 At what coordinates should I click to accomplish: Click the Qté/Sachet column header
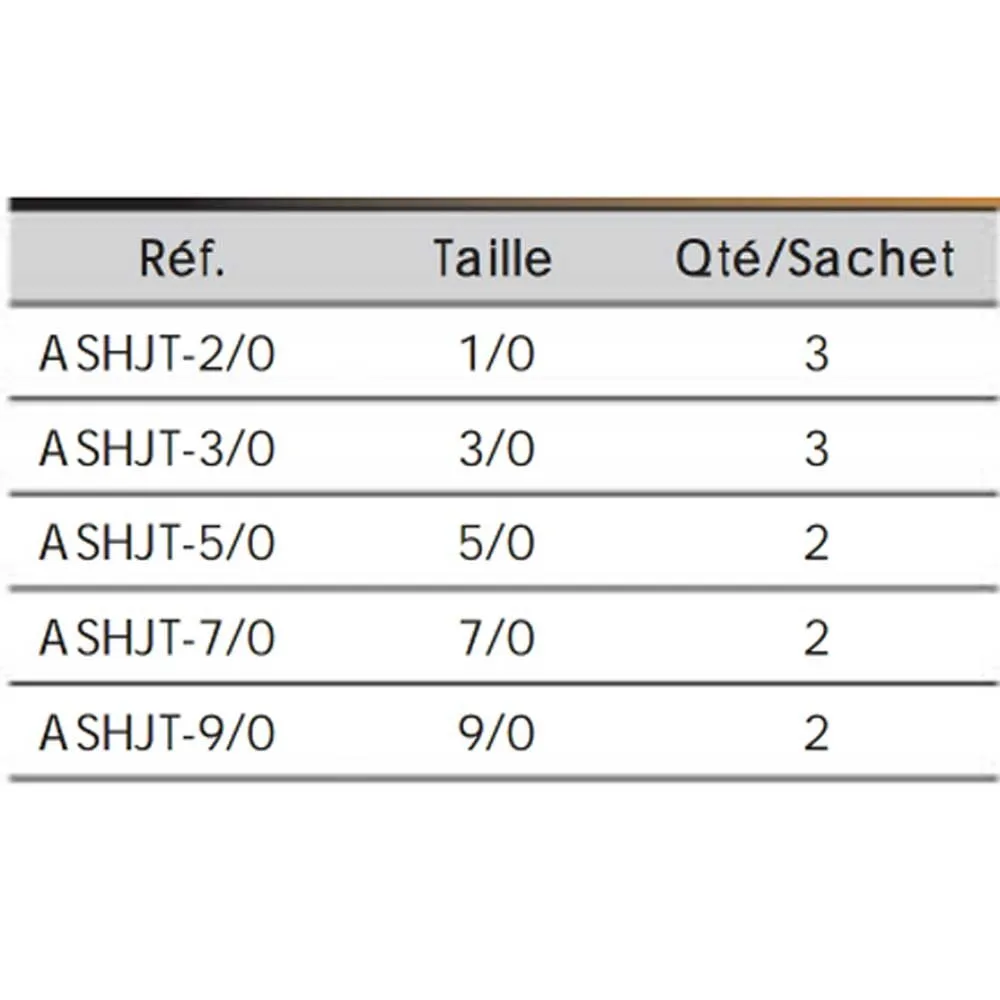pos(815,260)
